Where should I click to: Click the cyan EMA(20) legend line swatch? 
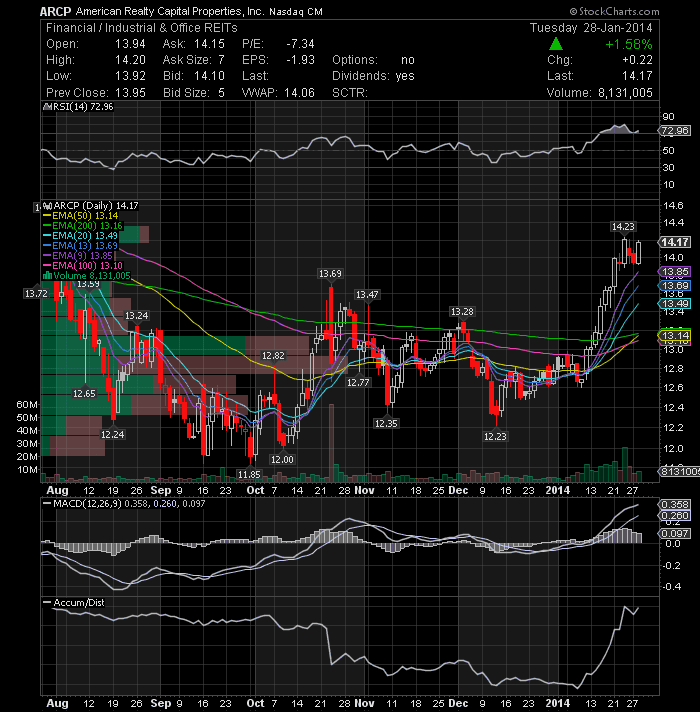(47, 236)
